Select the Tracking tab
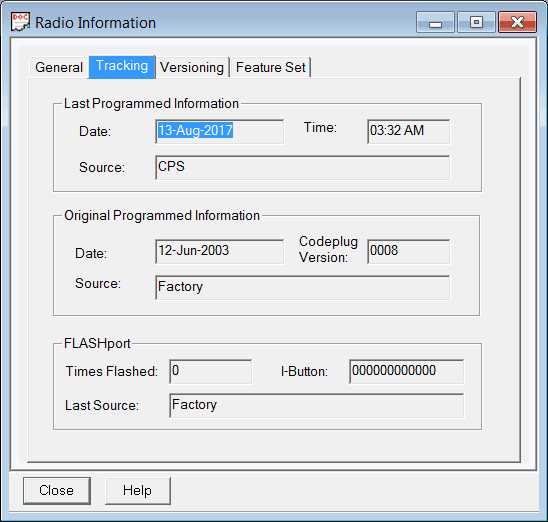Screen dimensions: 548x522 122,66
